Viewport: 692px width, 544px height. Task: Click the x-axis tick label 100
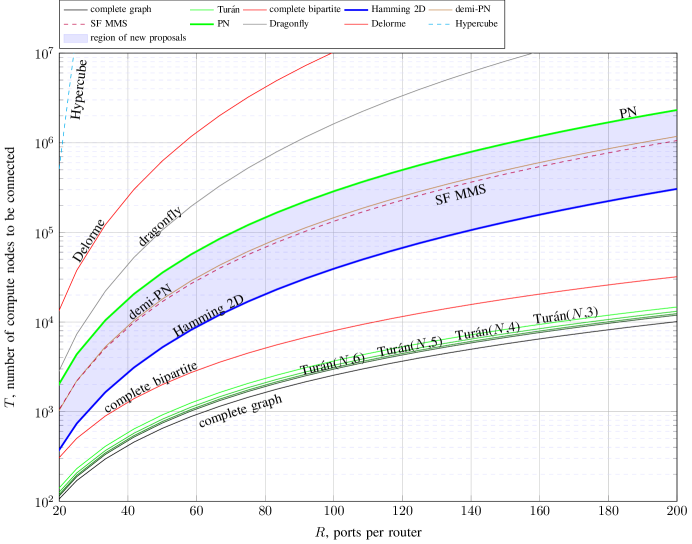334,511
